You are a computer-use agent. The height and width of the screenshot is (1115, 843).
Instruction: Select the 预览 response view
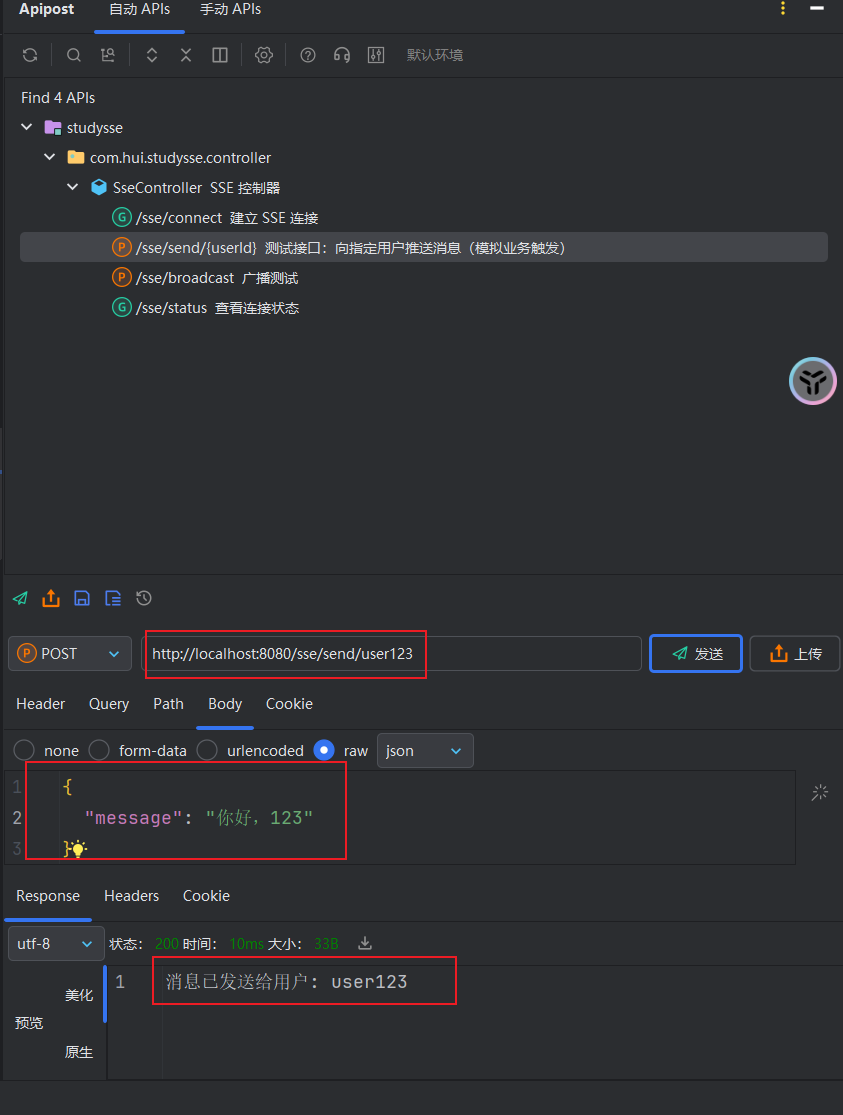[29, 1023]
